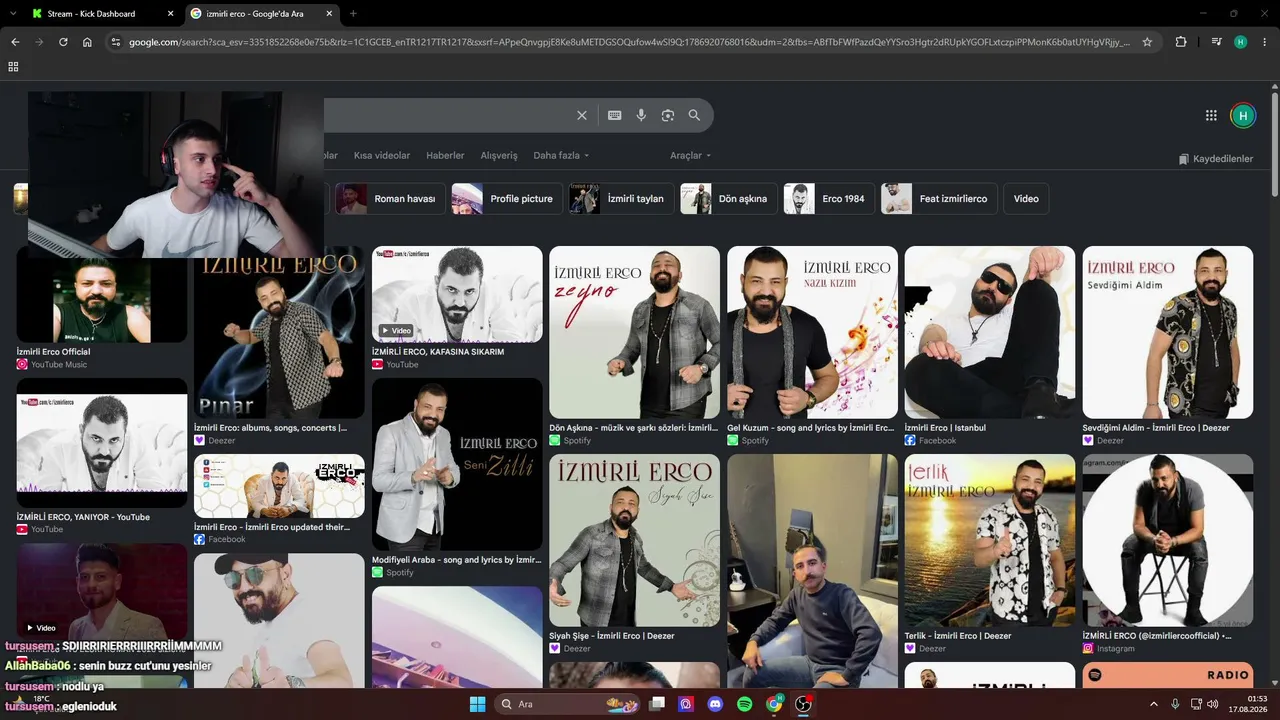The image size is (1280, 720).
Task: Expand the Daha fazla dropdown
Action: click(561, 156)
